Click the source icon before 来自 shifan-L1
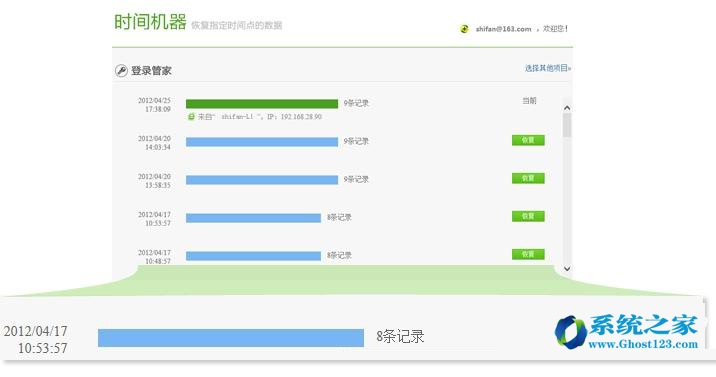 click(x=191, y=117)
